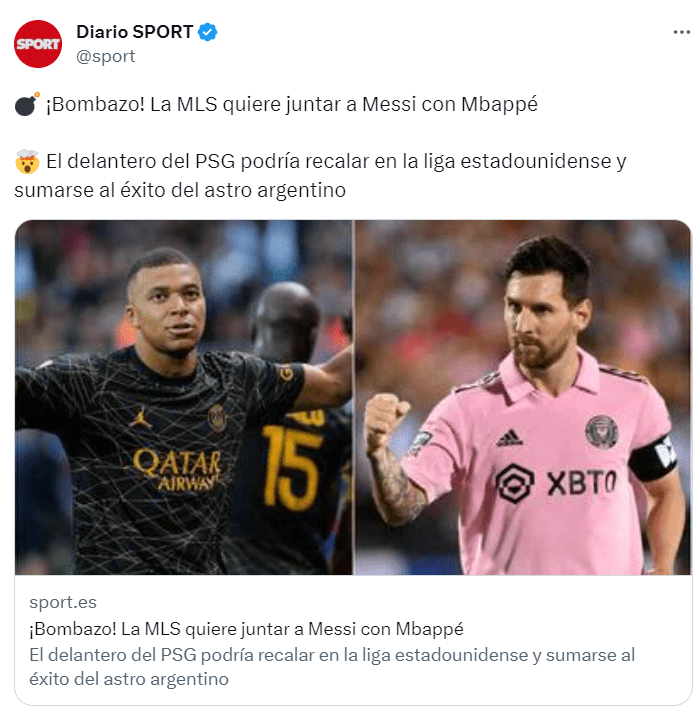Click the Diario SPORT red profile avatar
Screen dimensions: 700x712
point(38,44)
